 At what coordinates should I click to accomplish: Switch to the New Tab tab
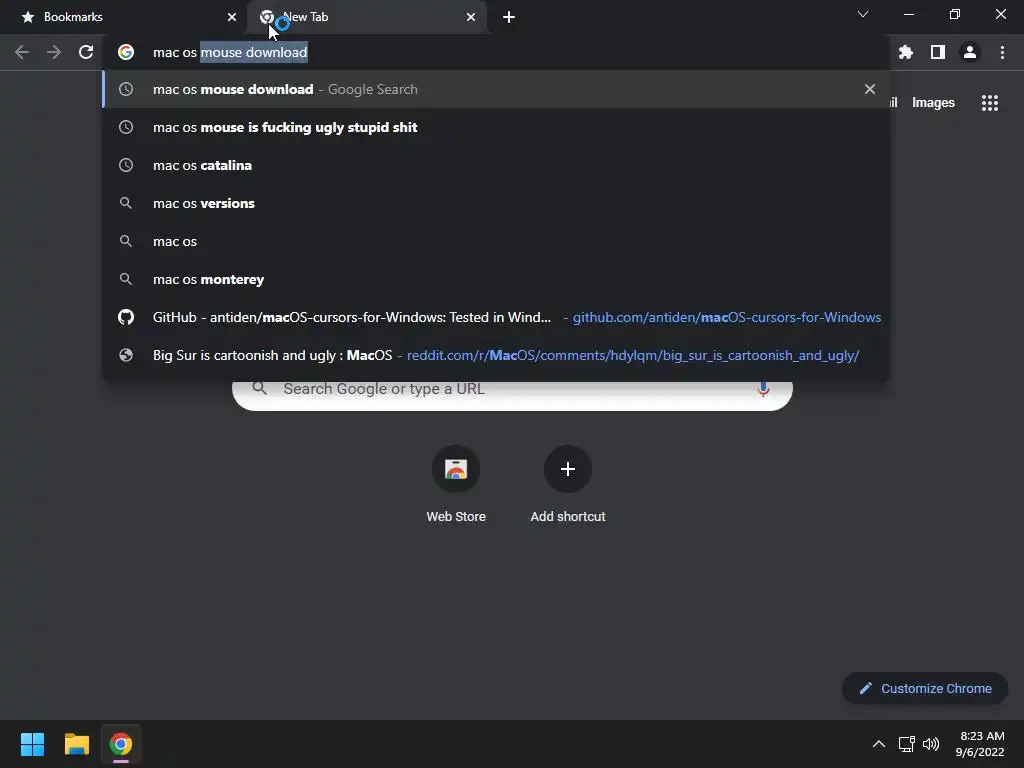(x=366, y=17)
